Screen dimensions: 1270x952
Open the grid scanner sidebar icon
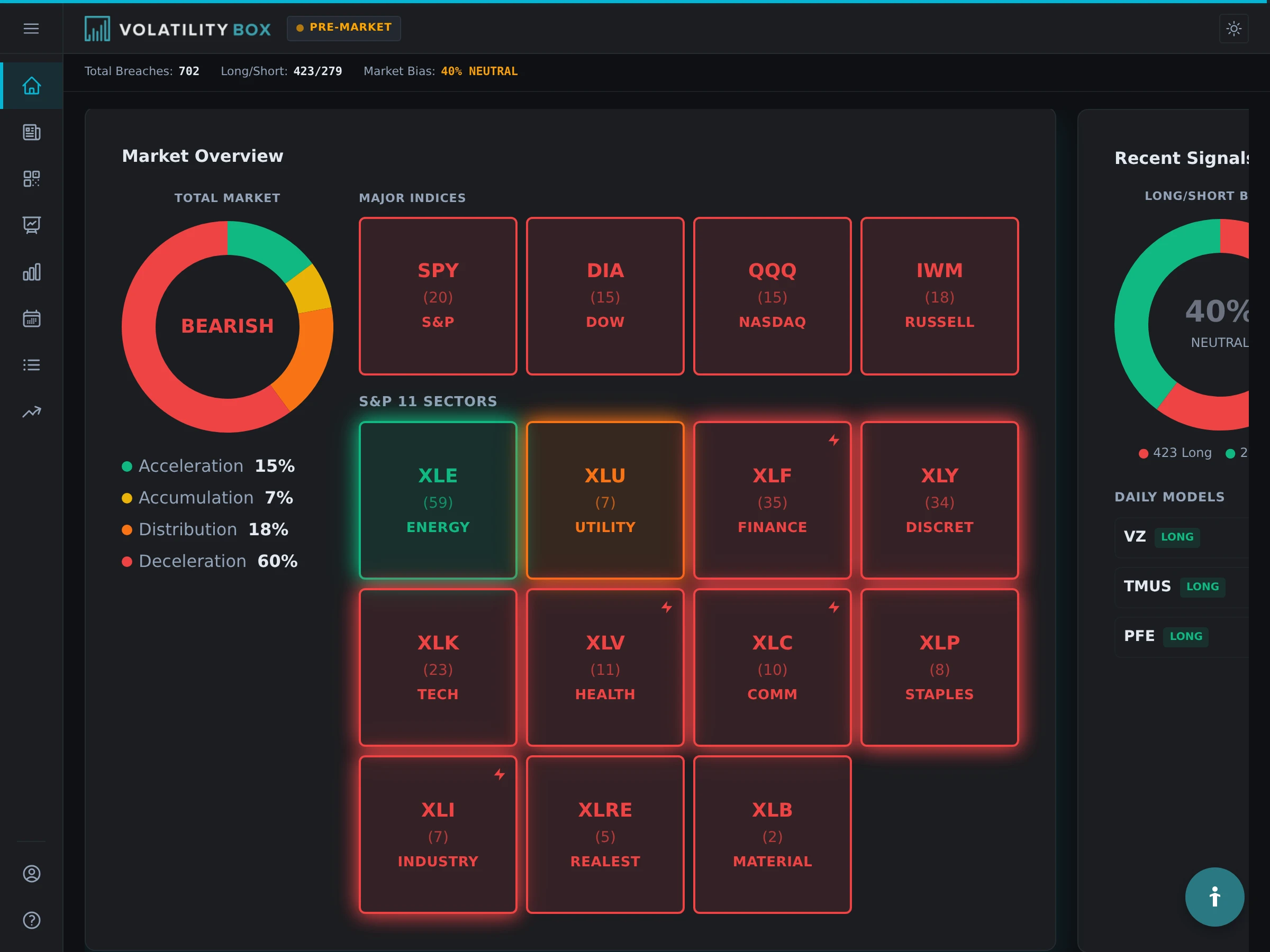coord(32,178)
